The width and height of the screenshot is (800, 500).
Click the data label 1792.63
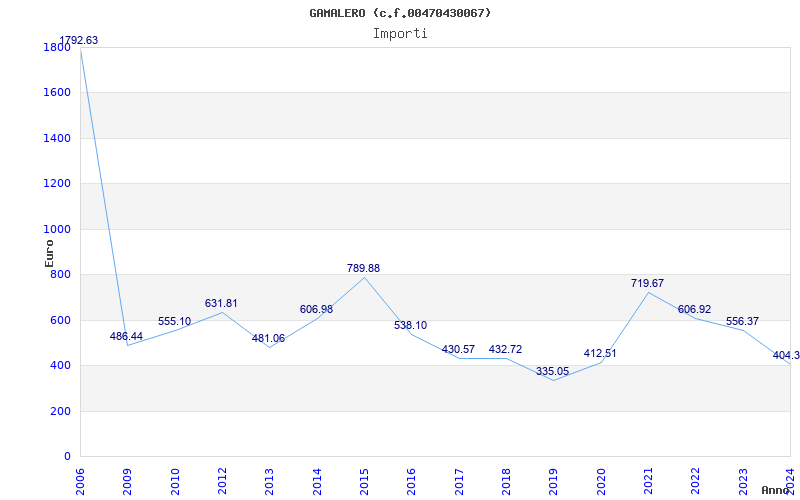click(79, 40)
